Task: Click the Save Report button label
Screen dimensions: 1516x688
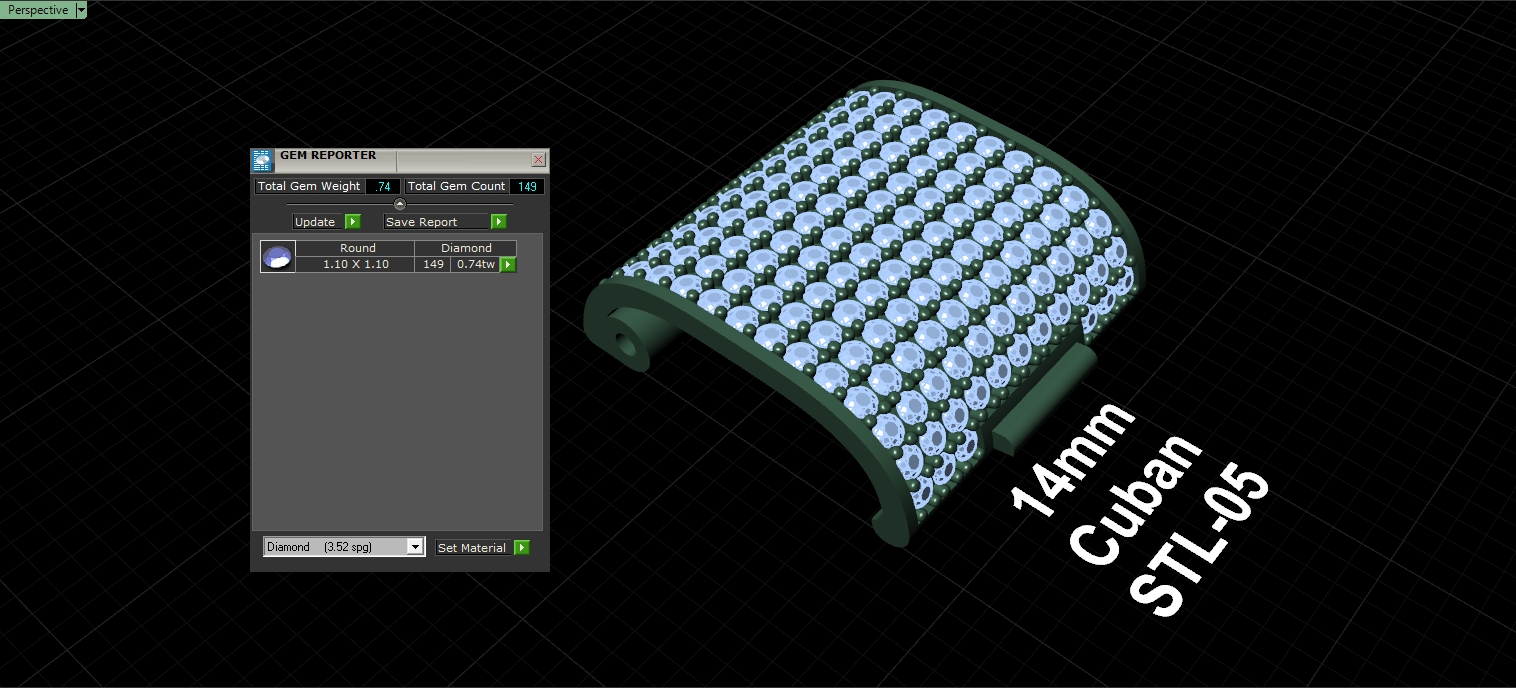Action: [437, 222]
